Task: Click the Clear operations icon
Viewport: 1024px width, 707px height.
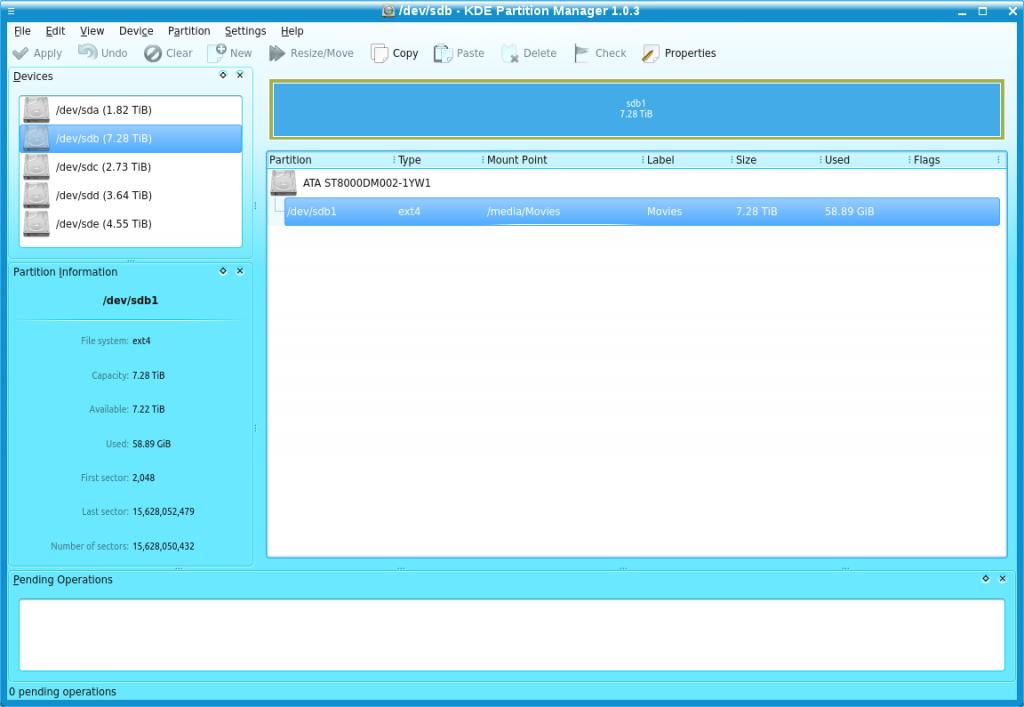Action: 153,53
